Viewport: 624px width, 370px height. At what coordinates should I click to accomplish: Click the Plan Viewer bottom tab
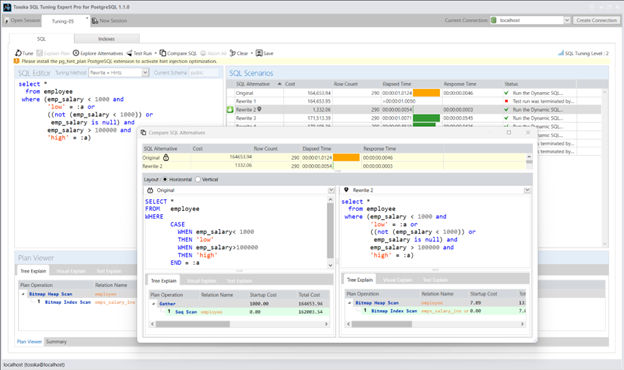click(29, 342)
